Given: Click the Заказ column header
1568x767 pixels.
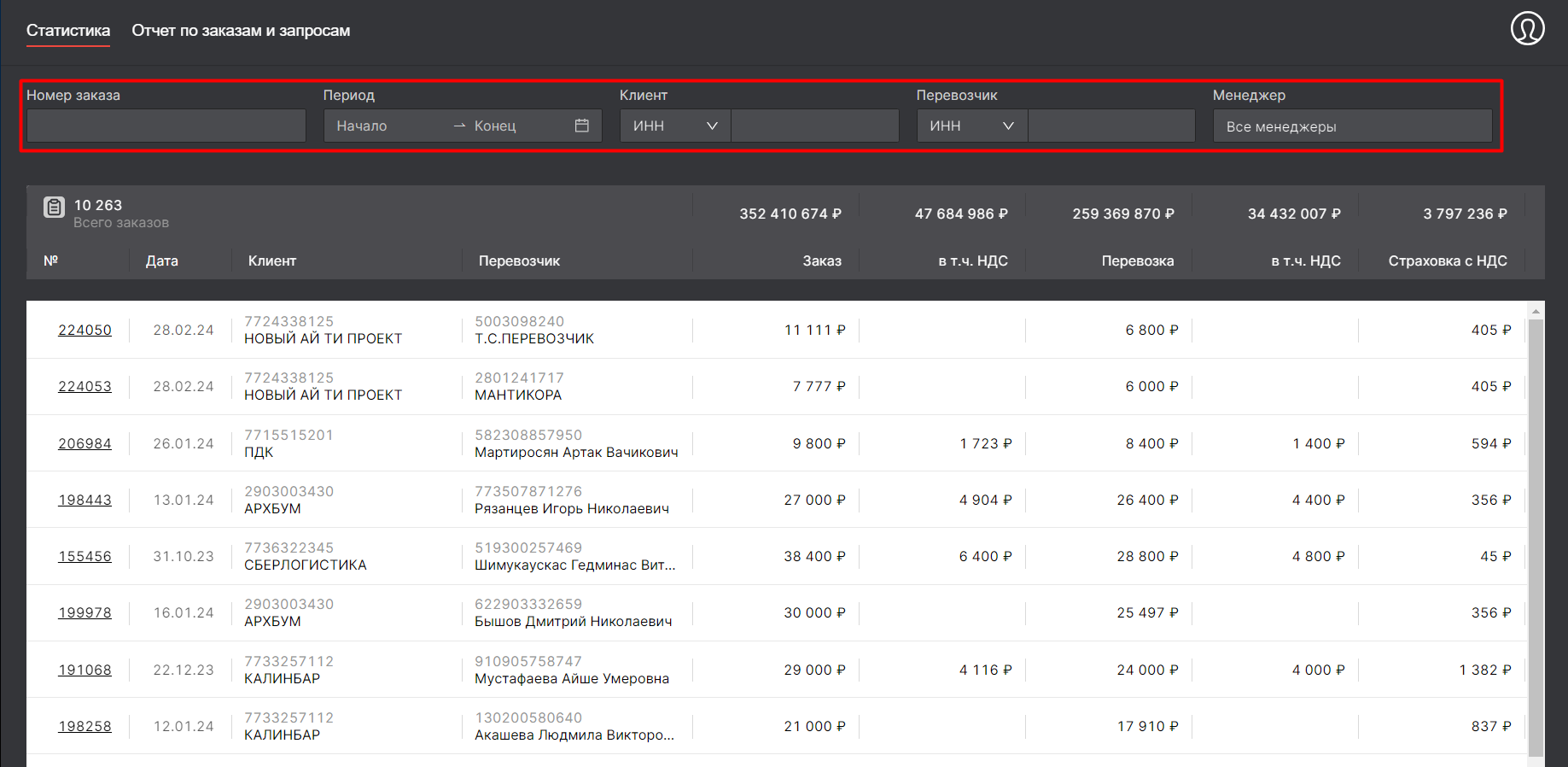Looking at the screenshot, I should tap(822, 261).
